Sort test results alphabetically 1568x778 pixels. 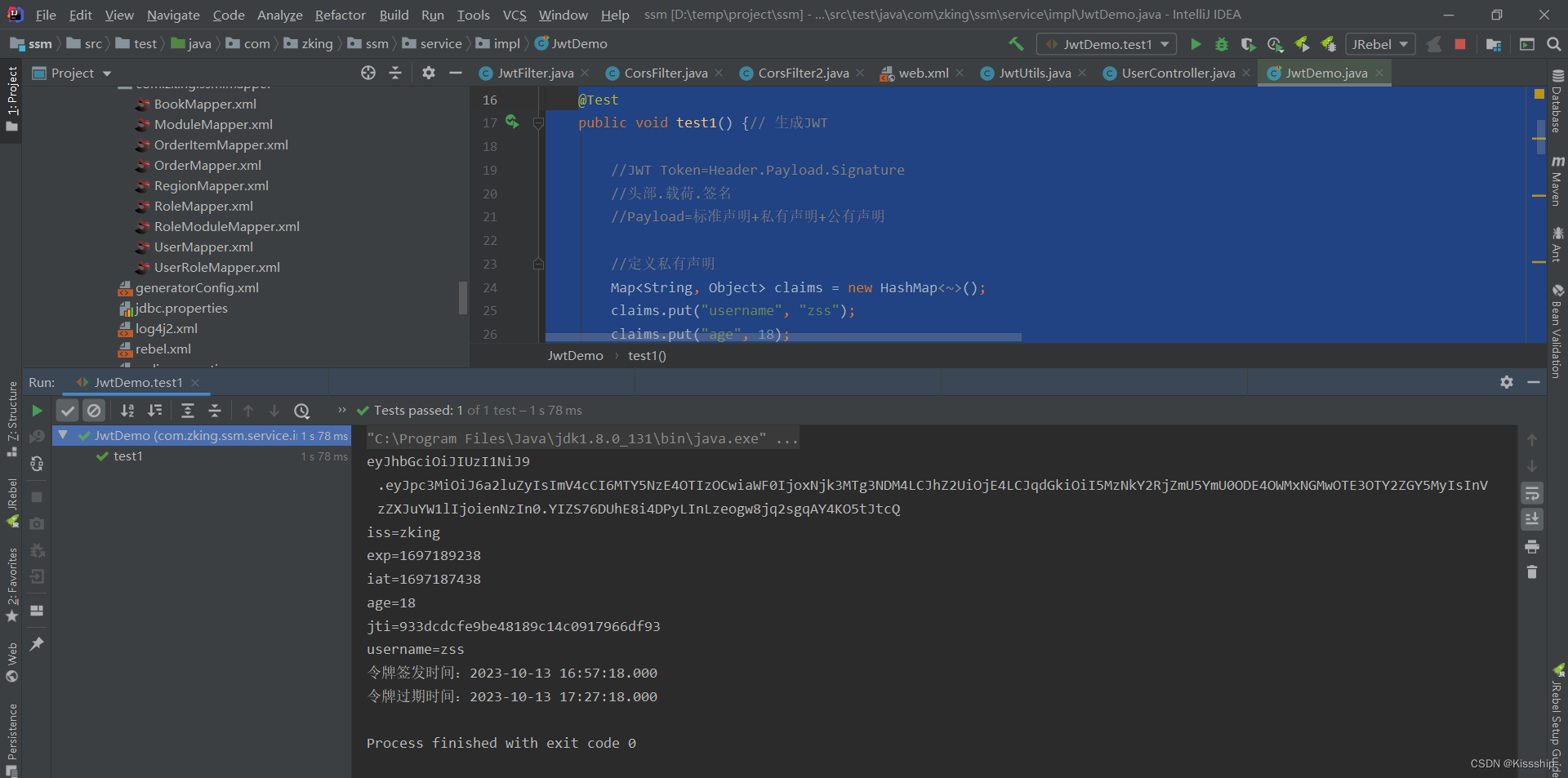pos(127,411)
